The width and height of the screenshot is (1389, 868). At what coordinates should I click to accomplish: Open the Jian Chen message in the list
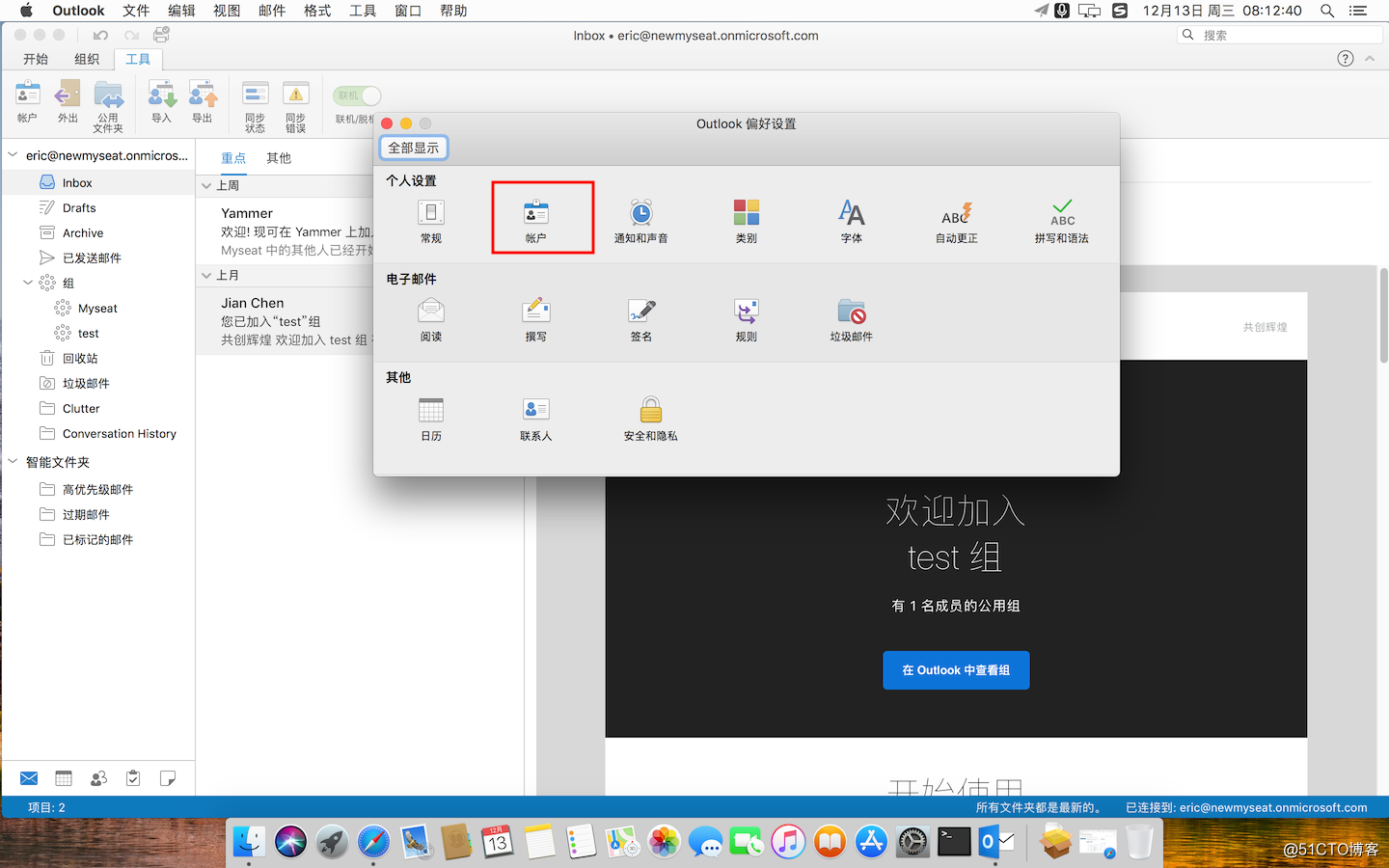point(286,320)
